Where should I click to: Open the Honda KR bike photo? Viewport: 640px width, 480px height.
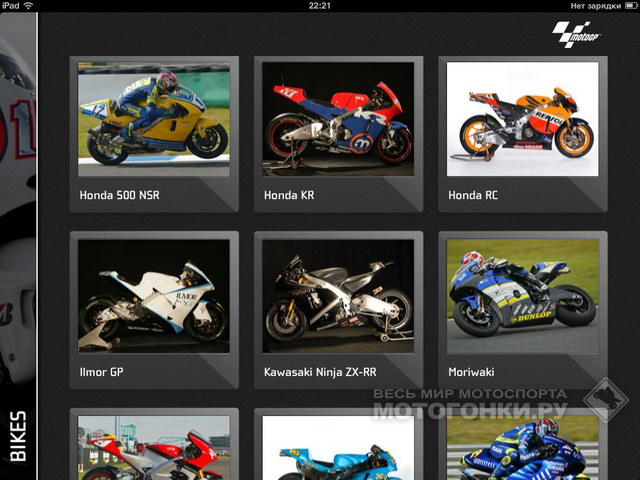click(x=338, y=119)
